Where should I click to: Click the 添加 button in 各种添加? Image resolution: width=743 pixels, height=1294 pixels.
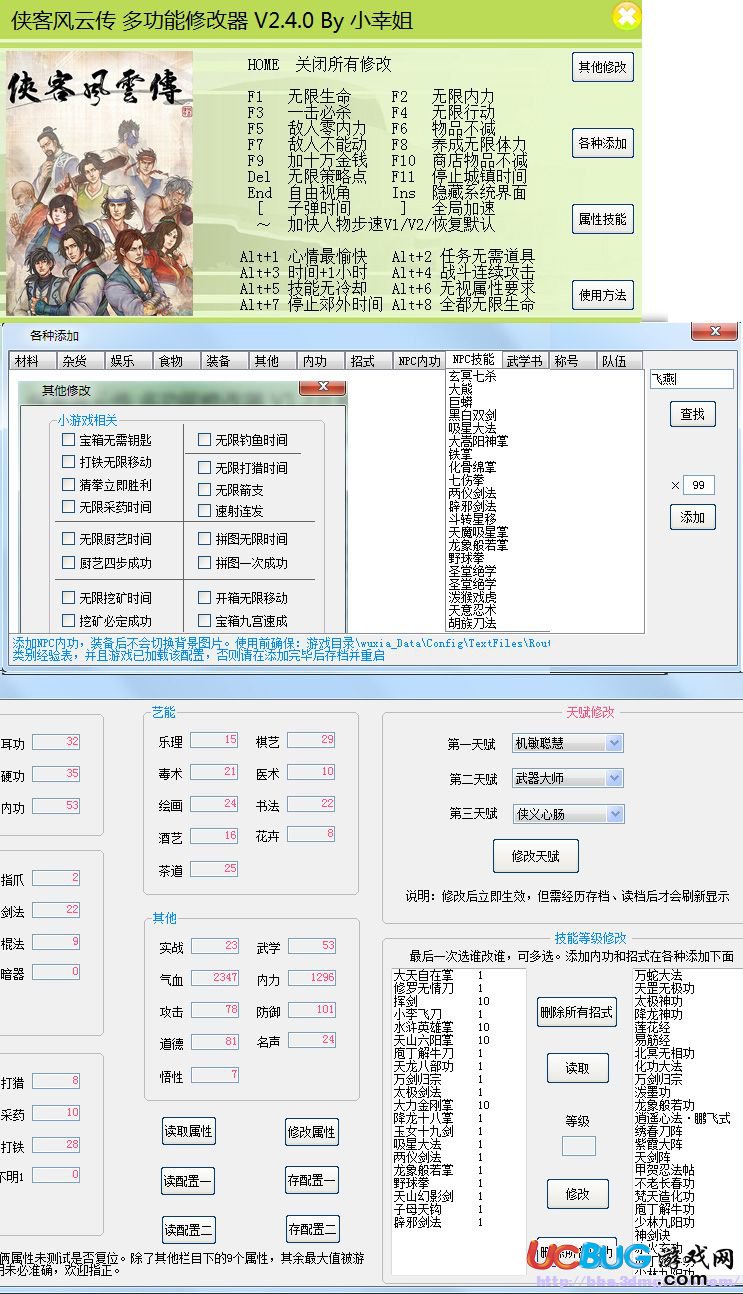[x=692, y=517]
